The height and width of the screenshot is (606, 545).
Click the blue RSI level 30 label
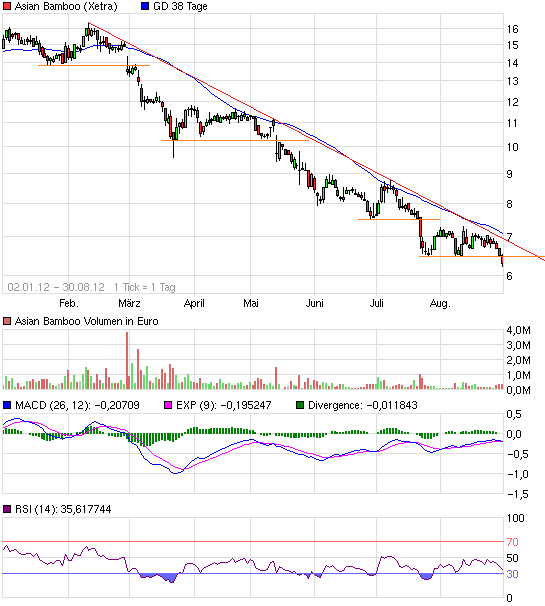[x=512, y=574]
